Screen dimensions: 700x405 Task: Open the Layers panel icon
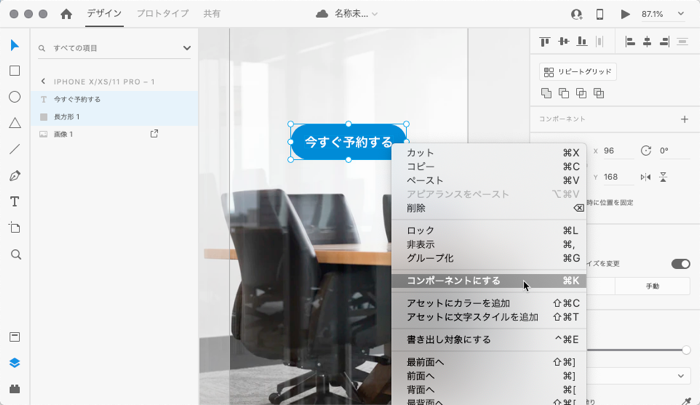tap(15, 363)
